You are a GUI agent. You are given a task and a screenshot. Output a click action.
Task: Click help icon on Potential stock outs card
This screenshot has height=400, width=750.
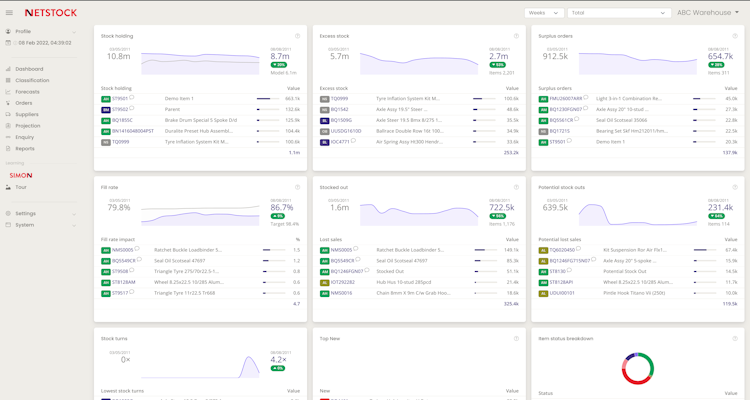733,188
